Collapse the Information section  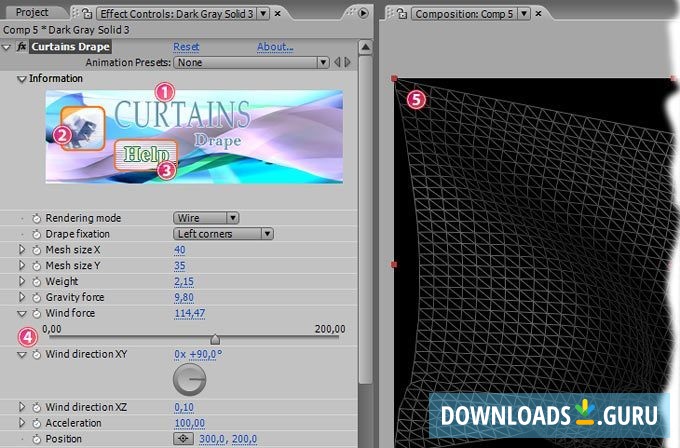coord(21,79)
